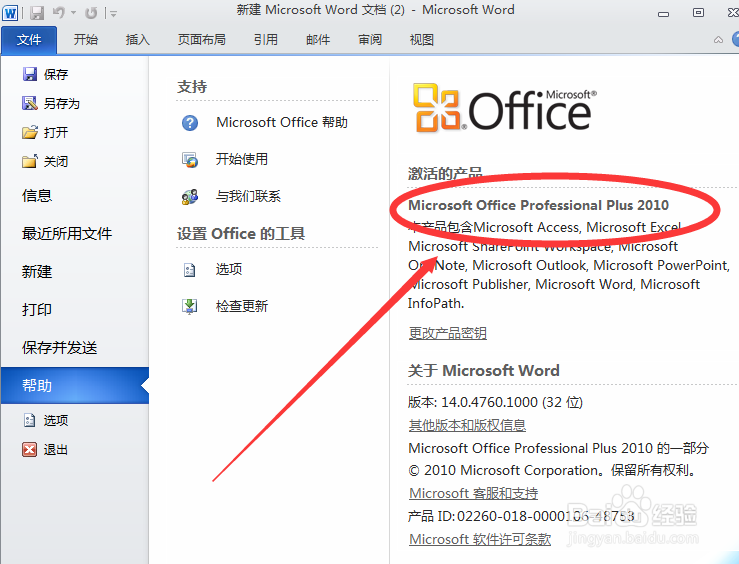Click the Word application icon in title bar
This screenshot has width=739, height=564.
click(12, 13)
